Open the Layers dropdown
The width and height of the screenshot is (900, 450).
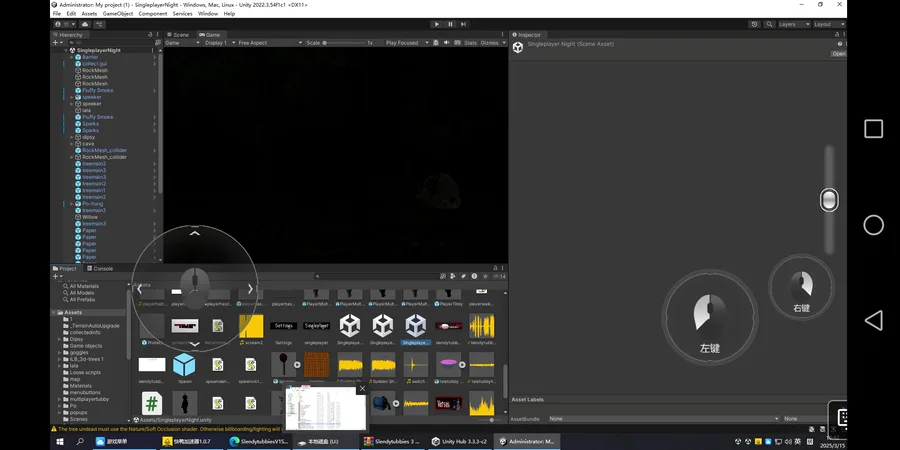pyautogui.click(x=793, y=24)
